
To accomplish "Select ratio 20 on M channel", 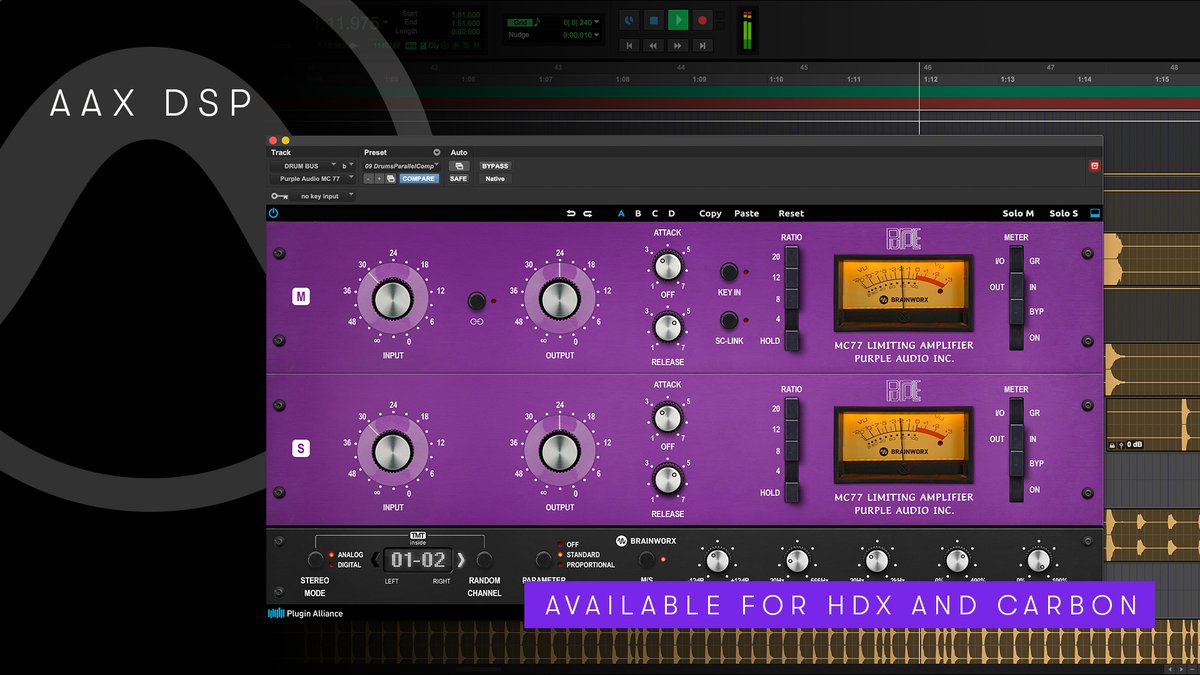I will coord(792,257).
